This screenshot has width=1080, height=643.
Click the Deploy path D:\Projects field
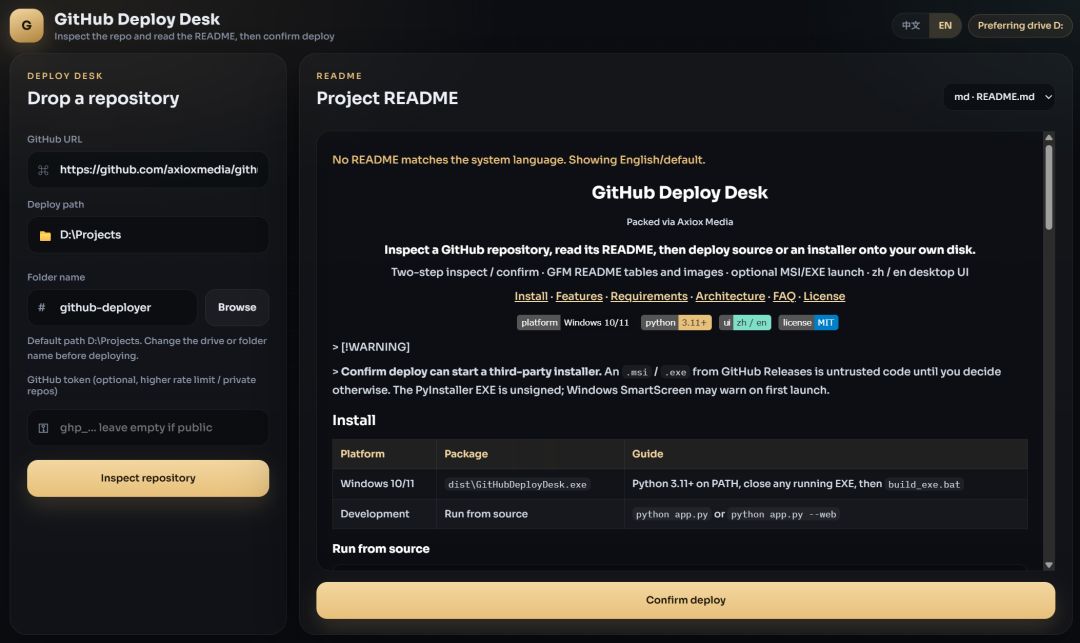click(x=148, y=235)
